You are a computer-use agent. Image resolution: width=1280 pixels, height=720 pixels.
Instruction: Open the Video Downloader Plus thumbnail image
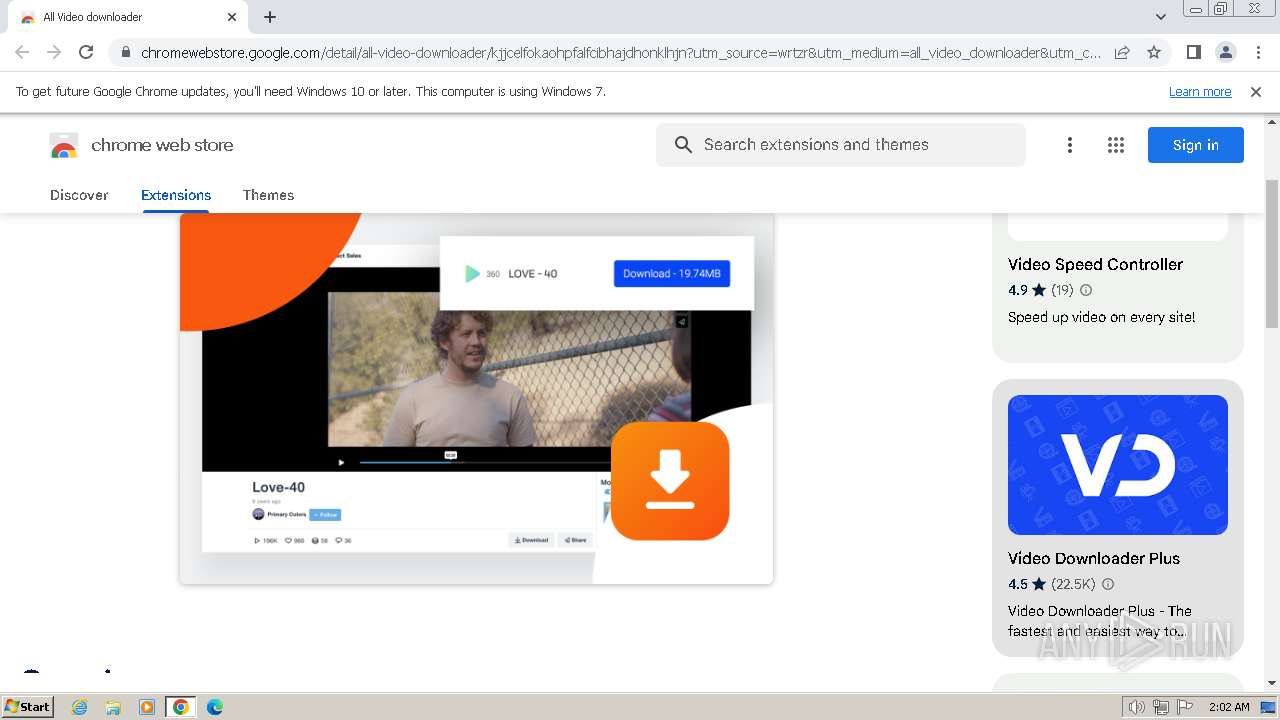[1118, 465]
